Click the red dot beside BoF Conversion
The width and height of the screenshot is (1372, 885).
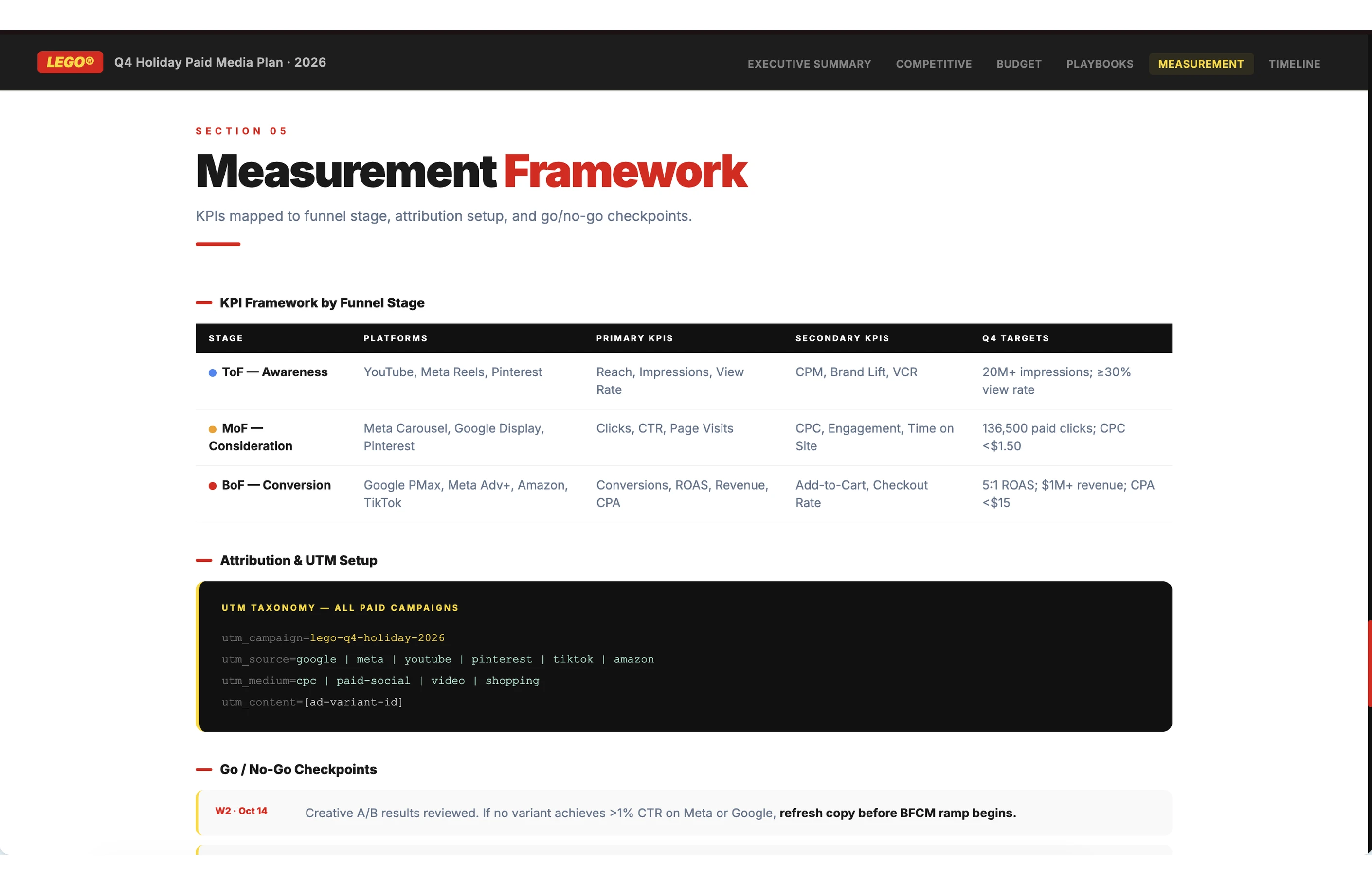coord(212,486)
